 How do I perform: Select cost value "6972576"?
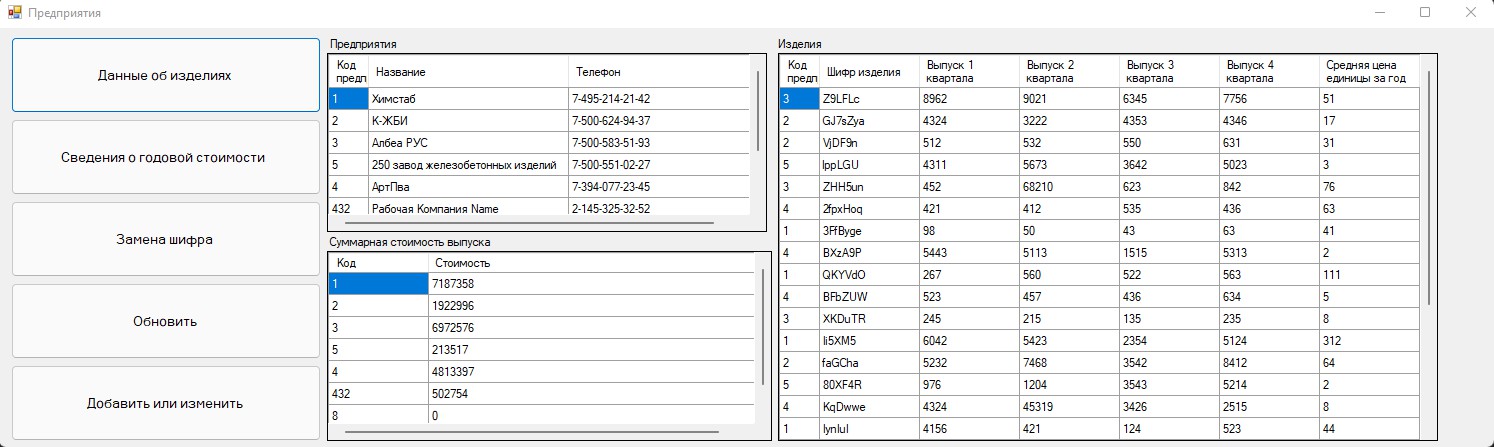(x=590, y=328)
